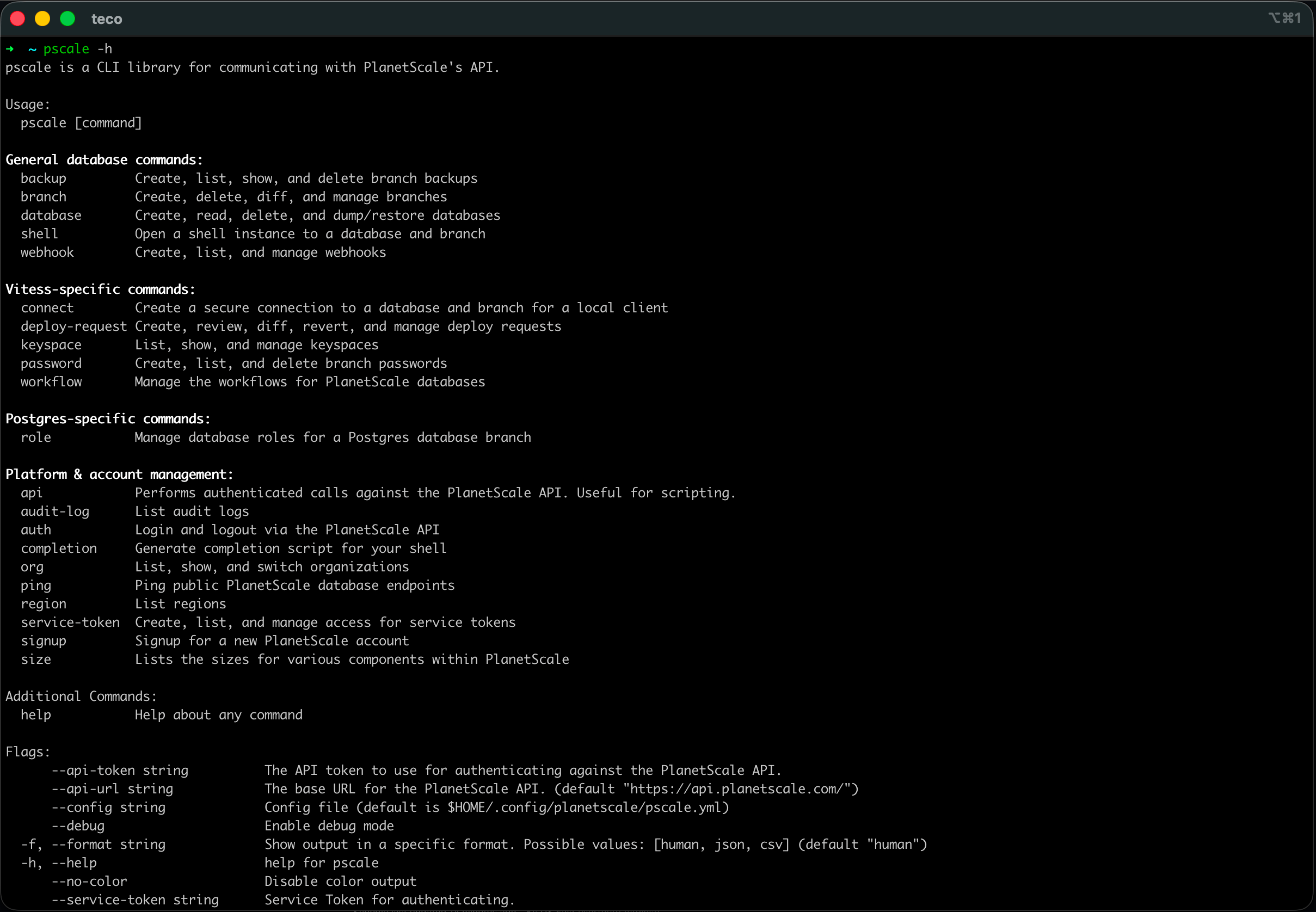The height and width of the screenshot is (912, 1316).
Task: Click the '--api-url string' flag
Action: [x=112, y=789]
